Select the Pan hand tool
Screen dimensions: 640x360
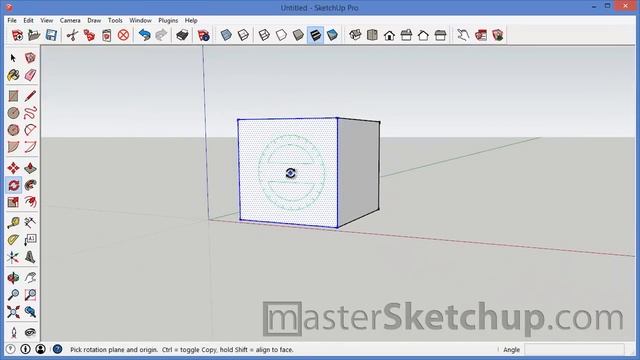[x=30, y=278]
